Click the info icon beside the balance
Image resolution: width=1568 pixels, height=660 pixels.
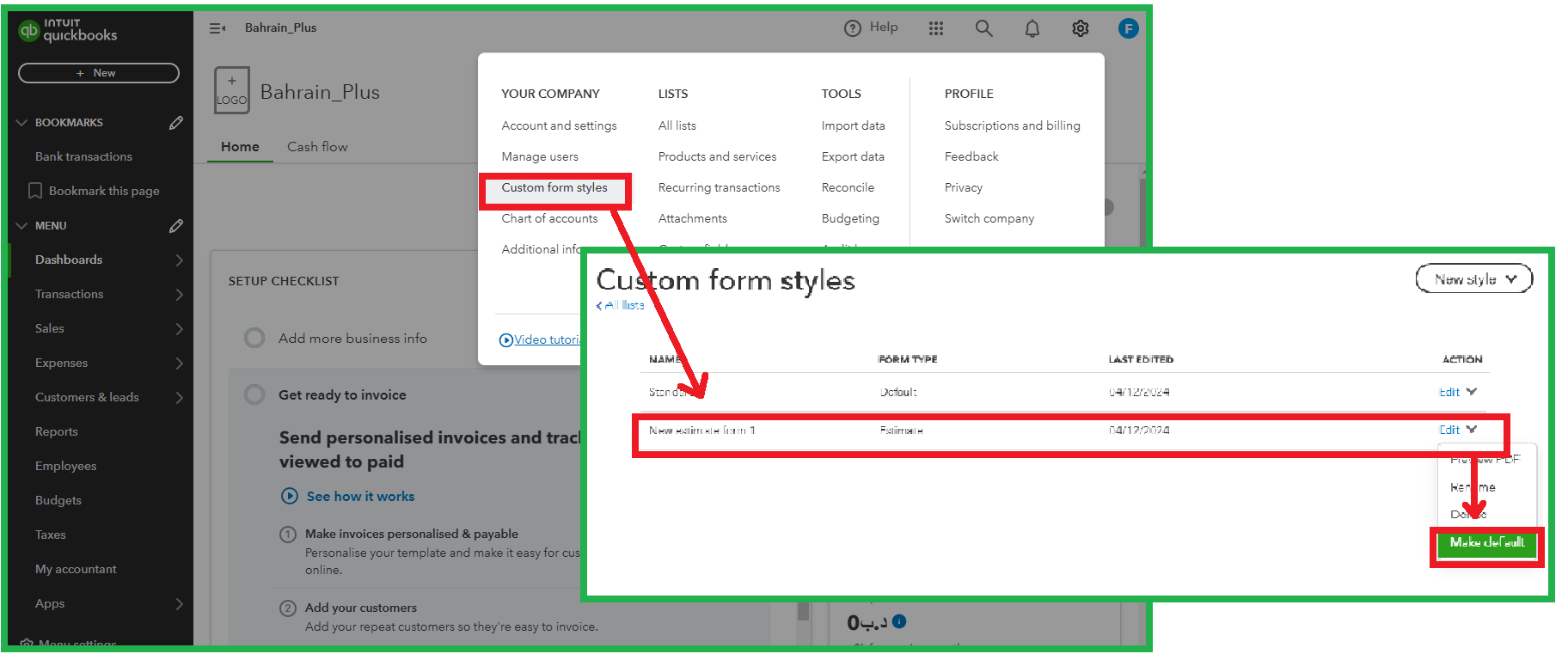coord(899,620)
